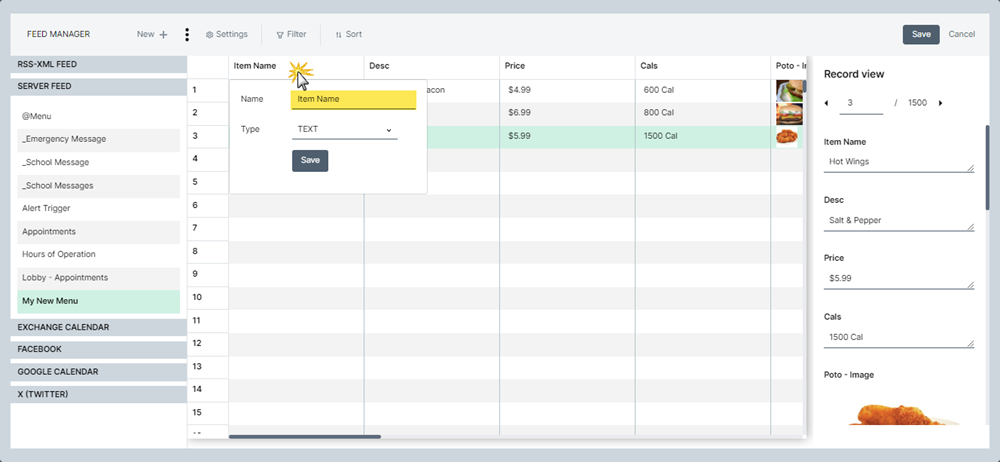This screenshot has height=462, width=1000.
Task: Click Save in the column popup
Action: click(x=310, y=161)
